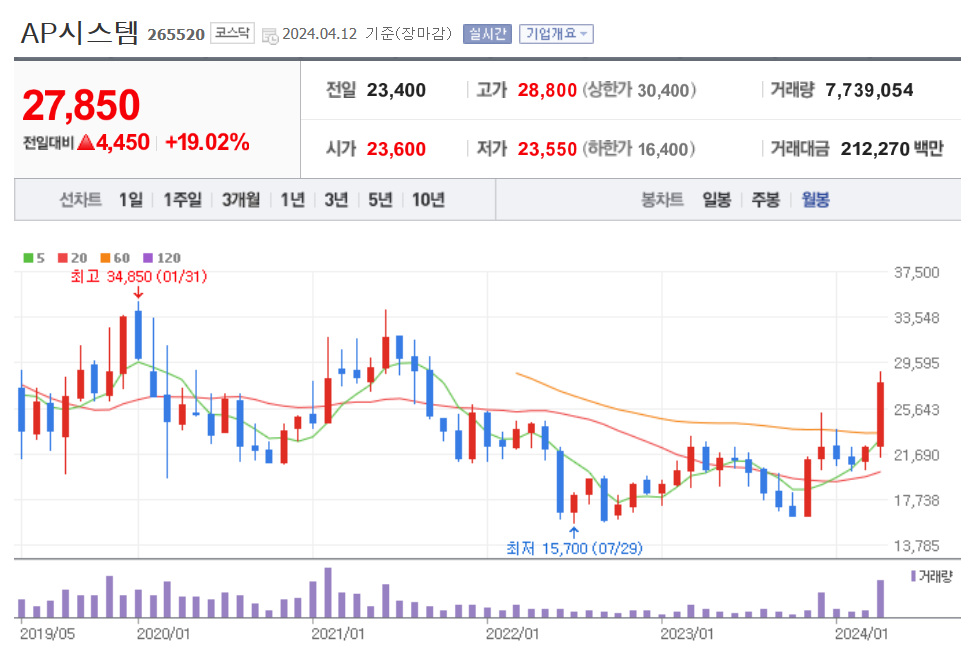Click the +19.02% change rate
This screenshot has height=665, width=961.
point(207,142)
